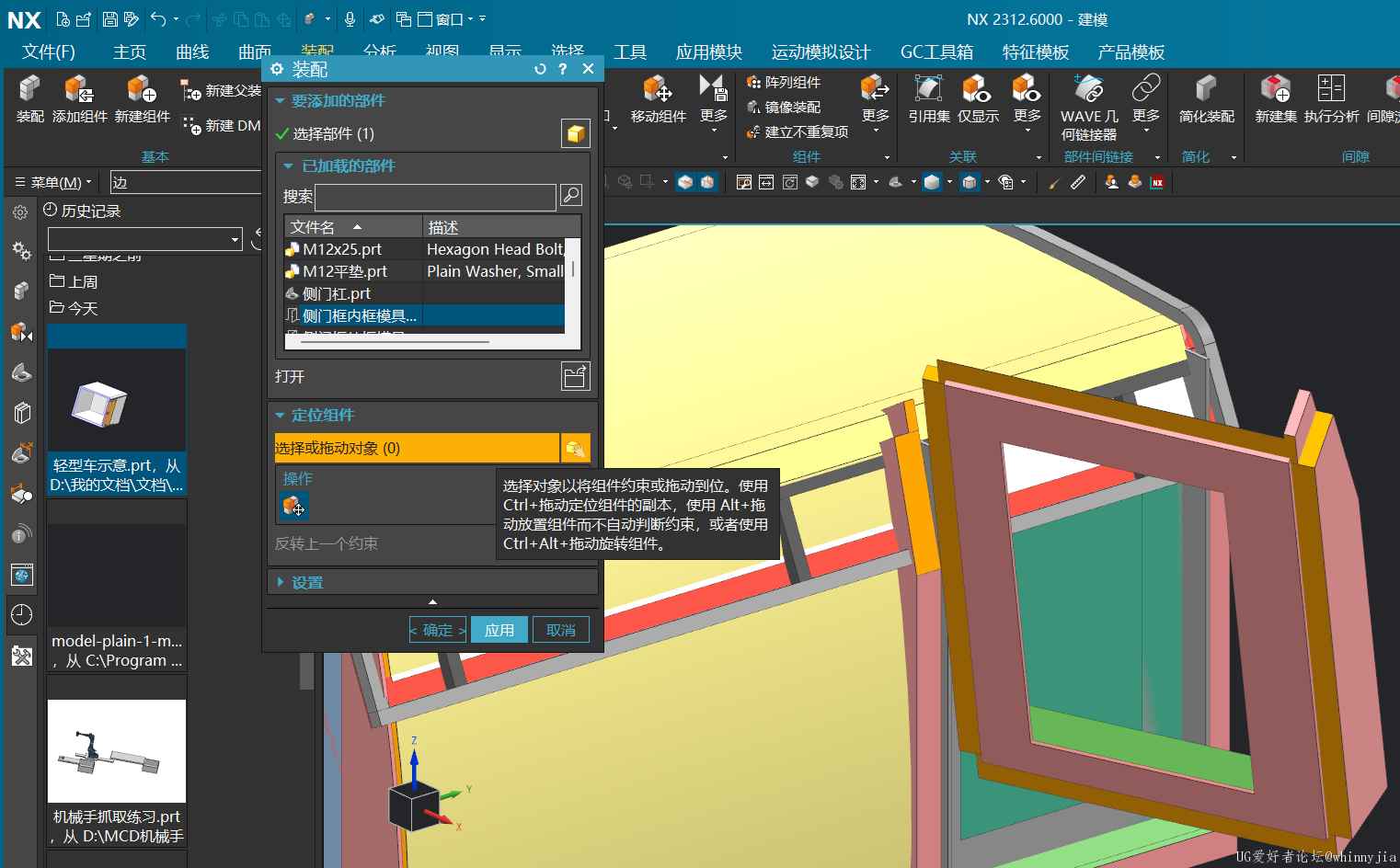Switch to the 应用模块 ribbon tab

tap(708, 52)
